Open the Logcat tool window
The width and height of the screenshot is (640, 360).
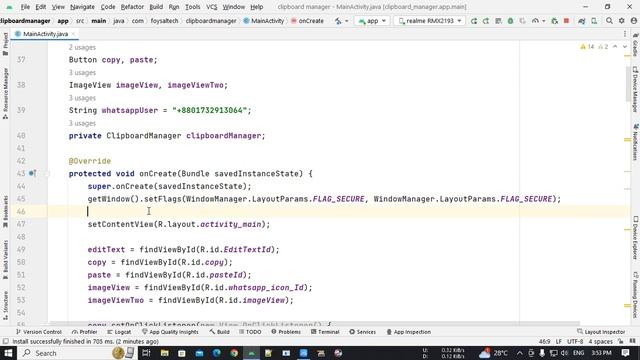119,332
